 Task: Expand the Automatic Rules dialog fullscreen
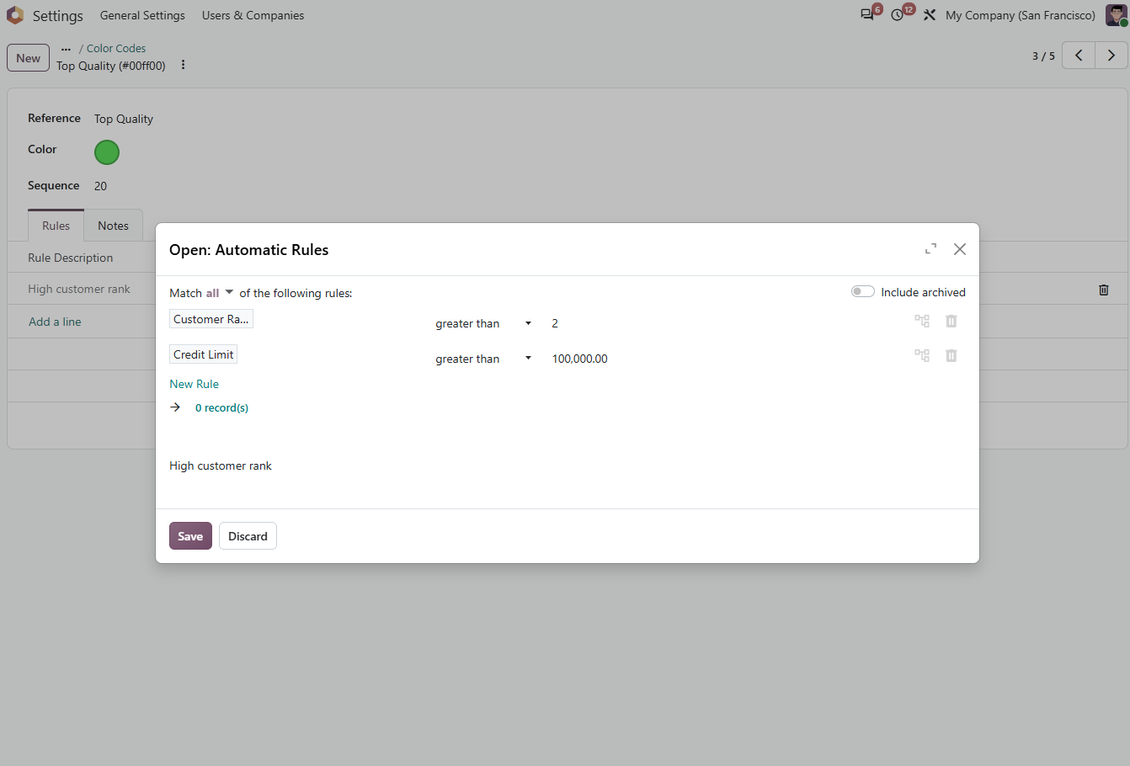pos(931,249)
